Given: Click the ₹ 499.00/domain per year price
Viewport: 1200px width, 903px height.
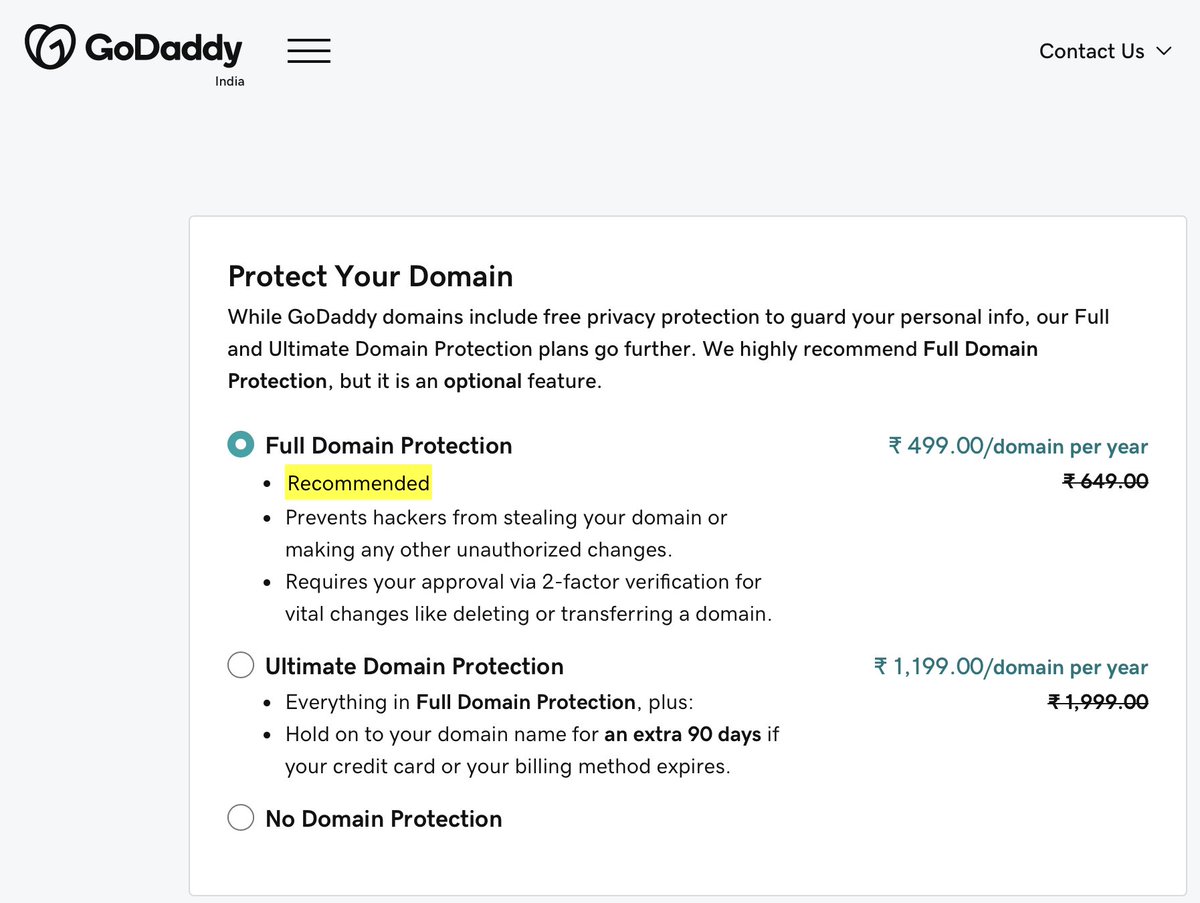Looking at the screenshot, I should coord(1018,447).
